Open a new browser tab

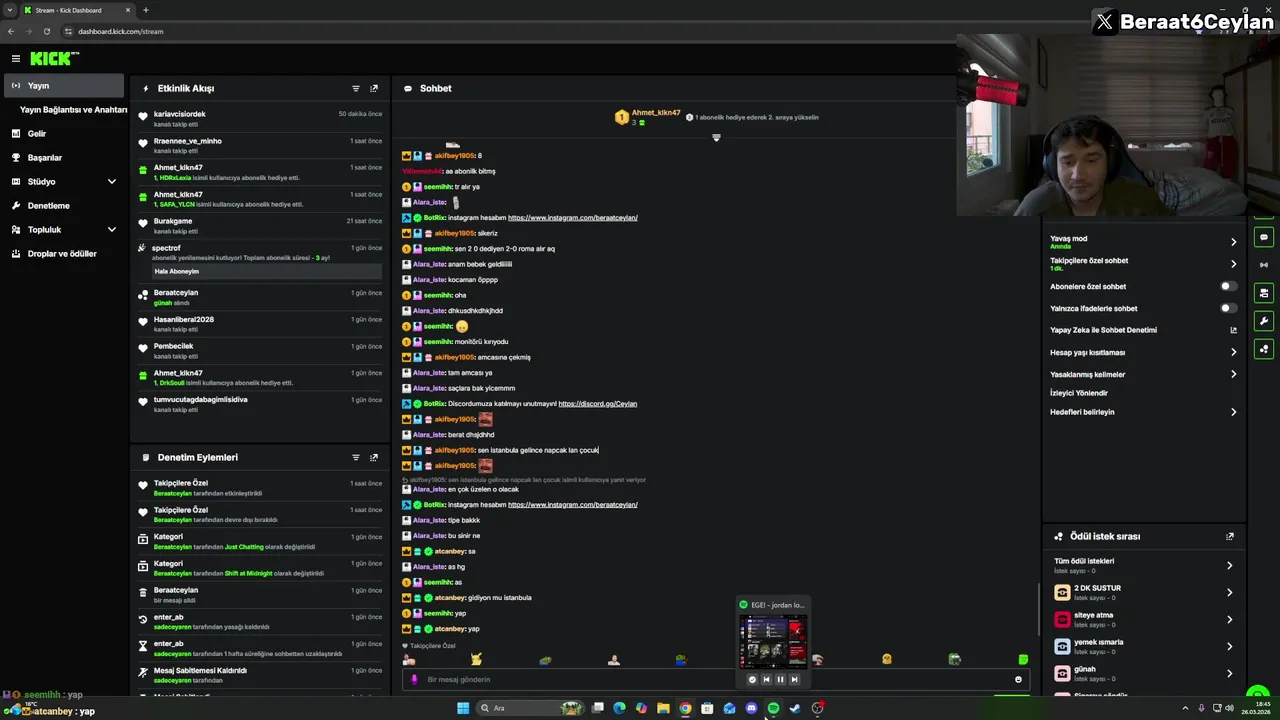pyautogui.click(x=146, y=10)
